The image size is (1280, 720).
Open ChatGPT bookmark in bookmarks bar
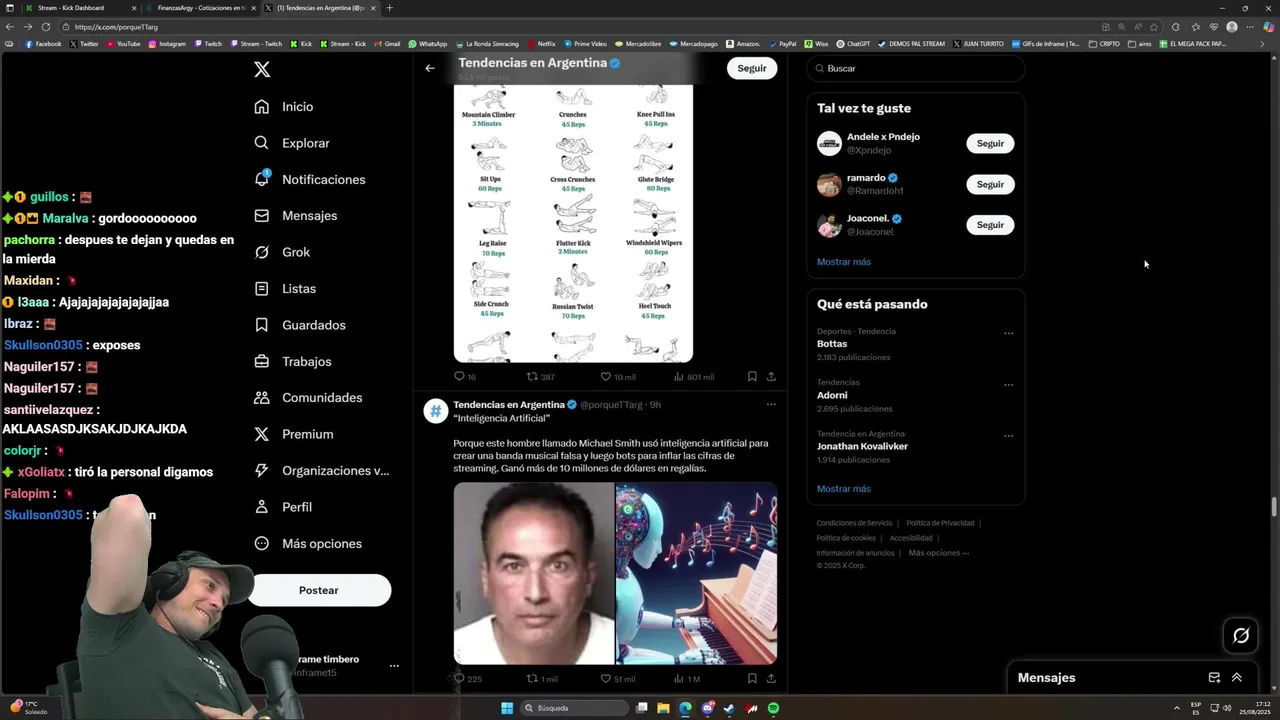coord(853,44)
